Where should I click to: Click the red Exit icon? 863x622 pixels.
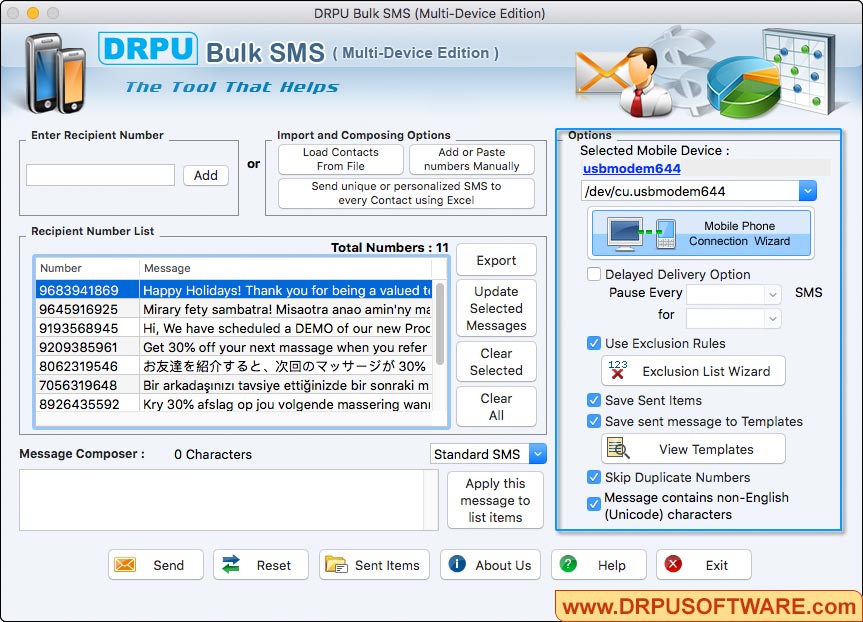(x=672, y=565)
